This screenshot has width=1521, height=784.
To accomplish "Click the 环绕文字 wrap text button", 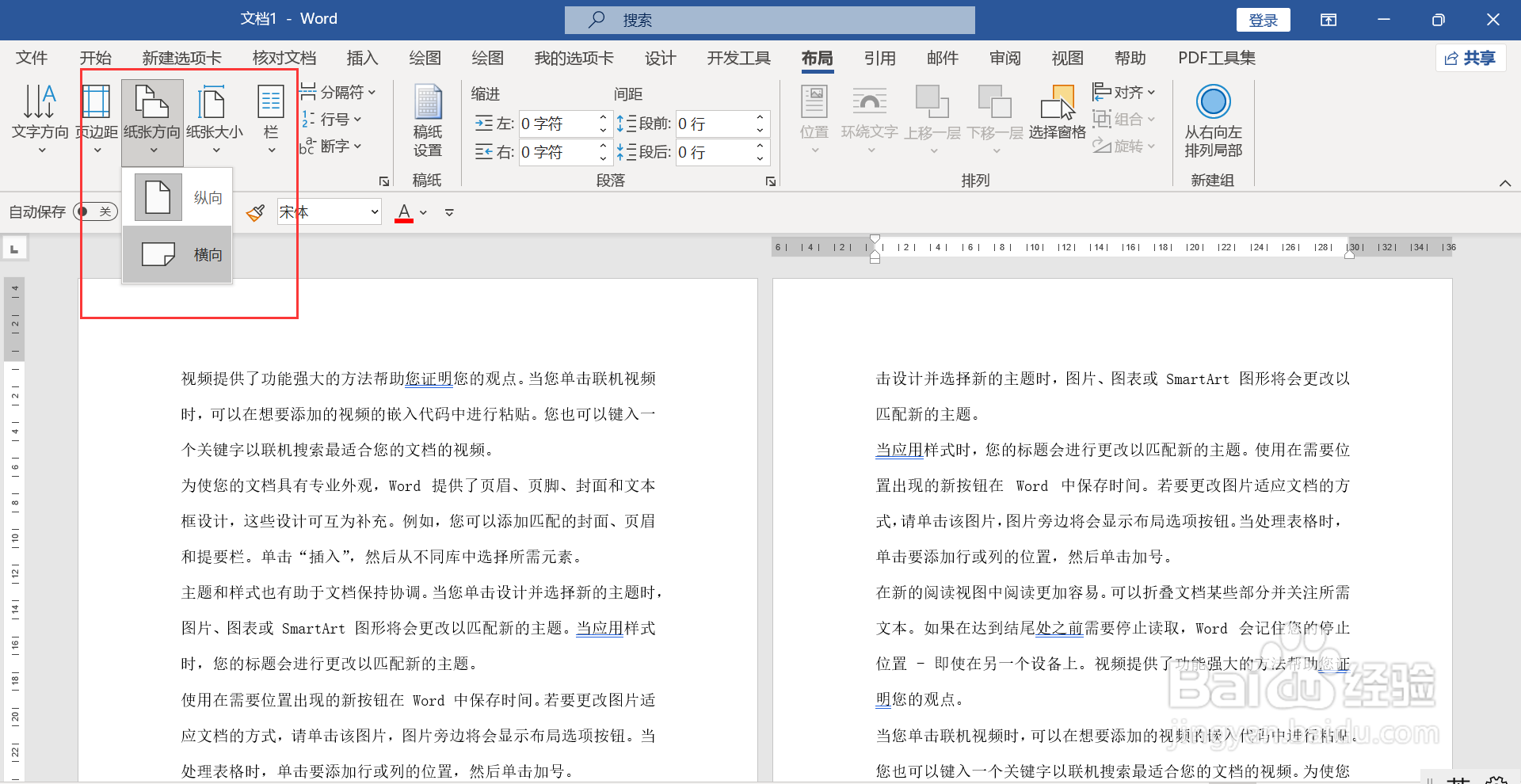I will [x=869, y=119].
